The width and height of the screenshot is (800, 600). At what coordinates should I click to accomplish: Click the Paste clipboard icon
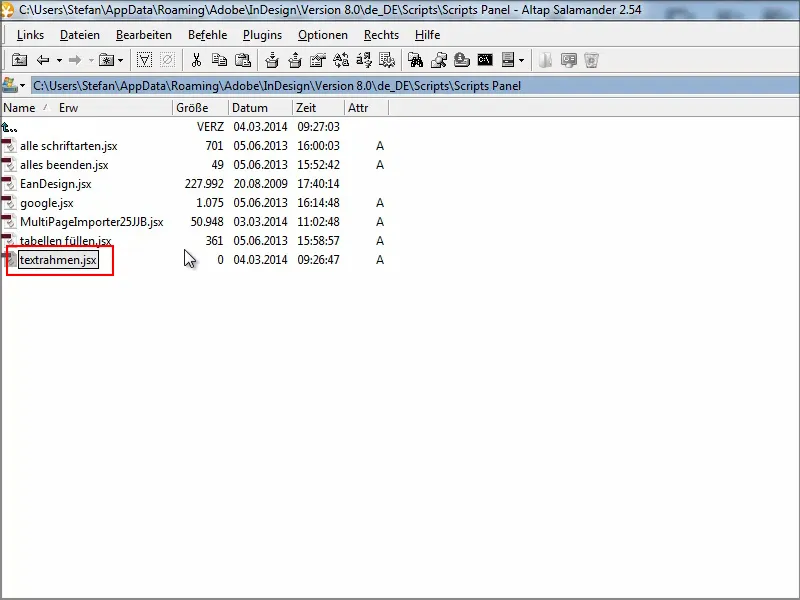243,60
